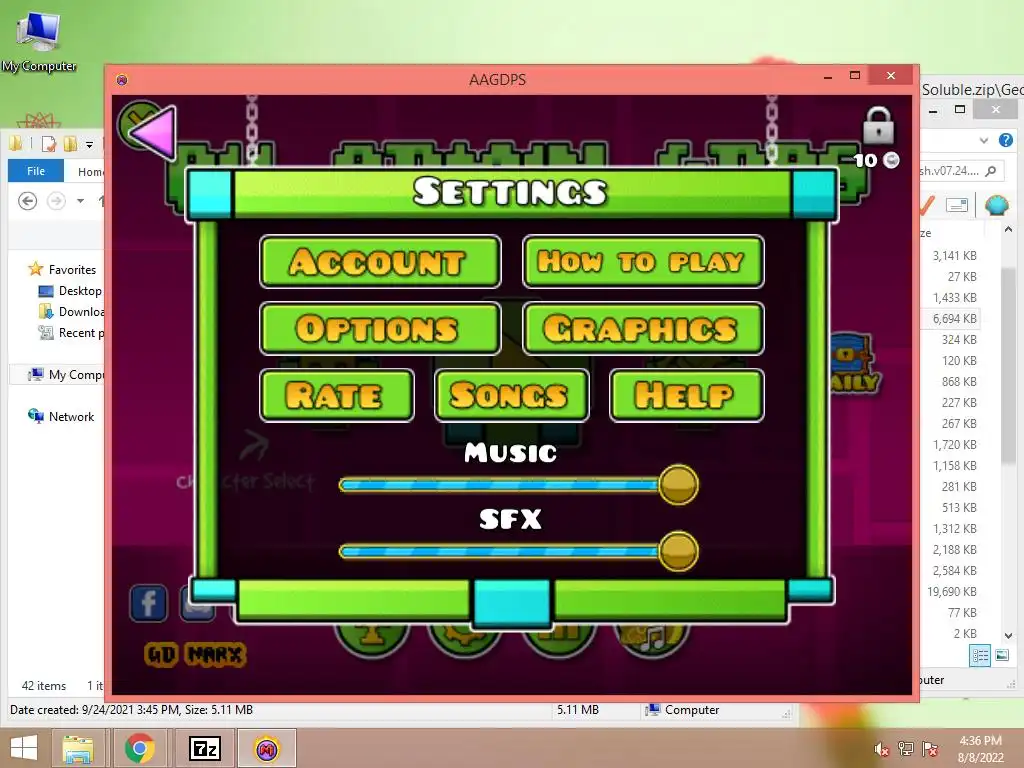Click the Rate button

337,395
